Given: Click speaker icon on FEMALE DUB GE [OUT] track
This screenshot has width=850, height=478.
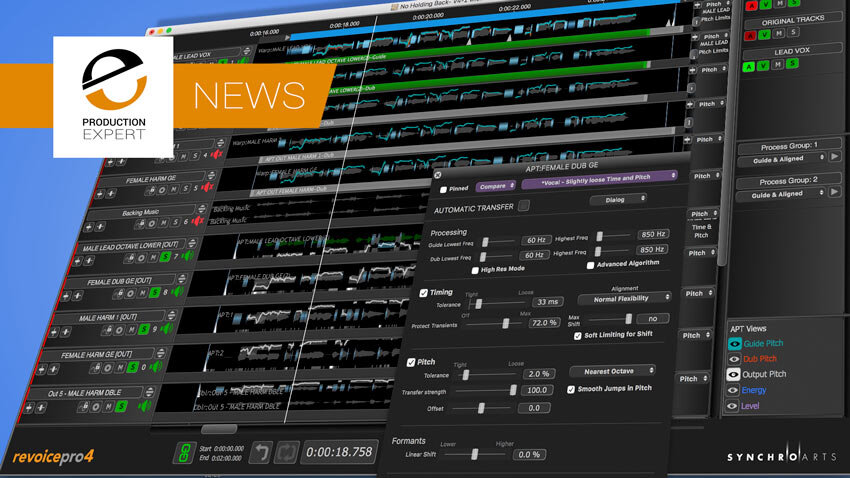Looking at the screenshot, I should pos(179,292).
